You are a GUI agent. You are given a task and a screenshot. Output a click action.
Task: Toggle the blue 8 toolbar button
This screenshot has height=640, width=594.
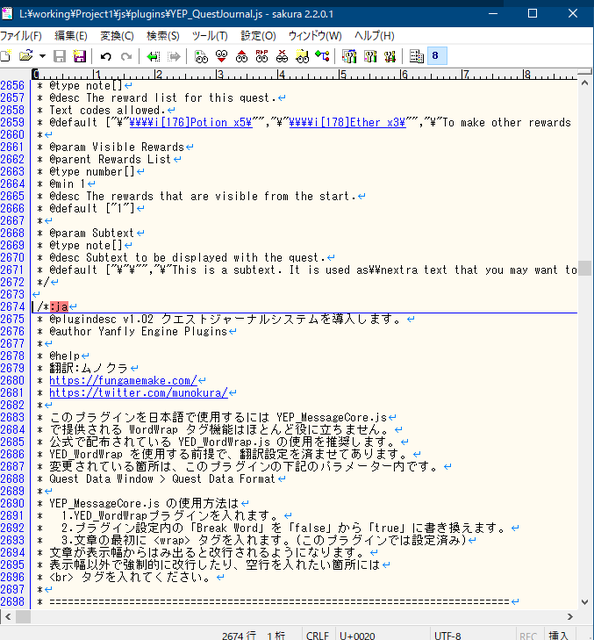click(437, 56)
